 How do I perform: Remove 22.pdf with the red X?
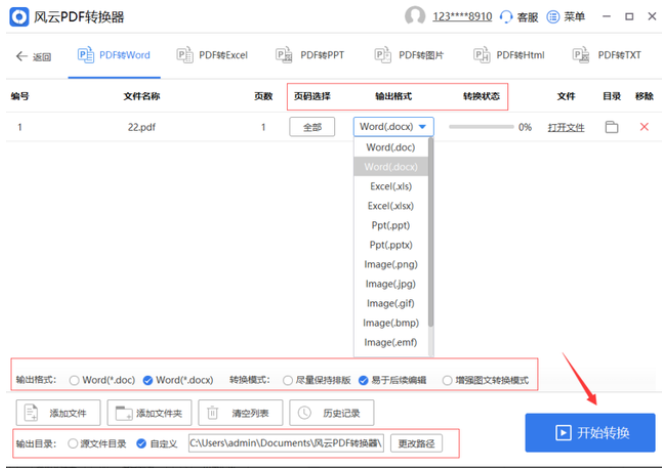(643, 127)
